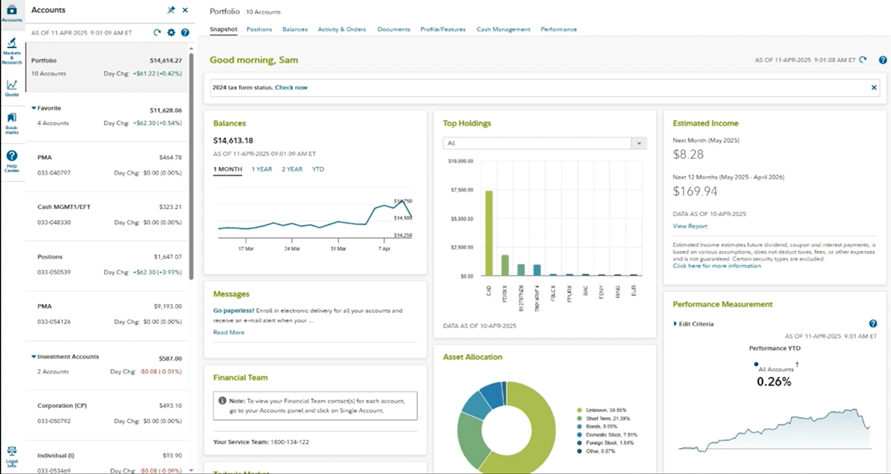Open Bookmarks in the left sidebar

12,123
